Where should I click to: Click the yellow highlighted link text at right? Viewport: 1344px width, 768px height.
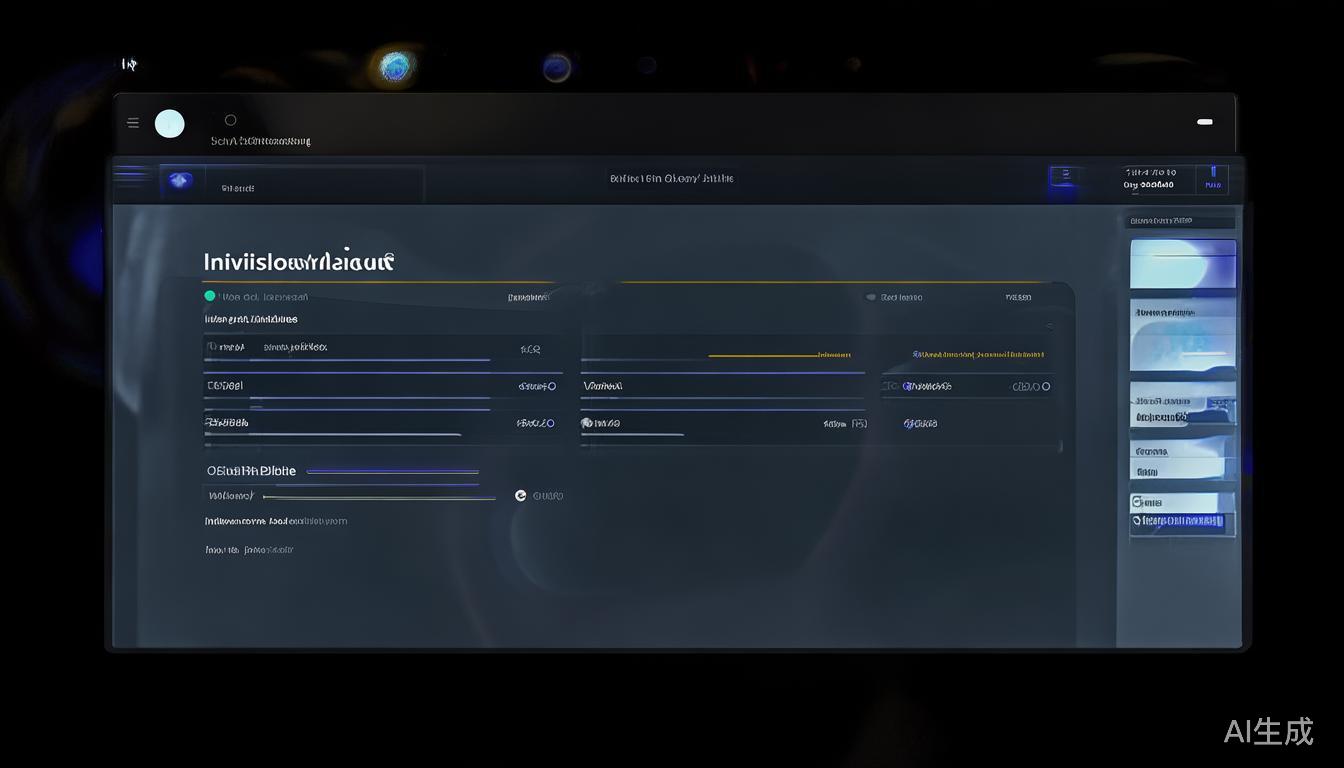click(978, 354)
